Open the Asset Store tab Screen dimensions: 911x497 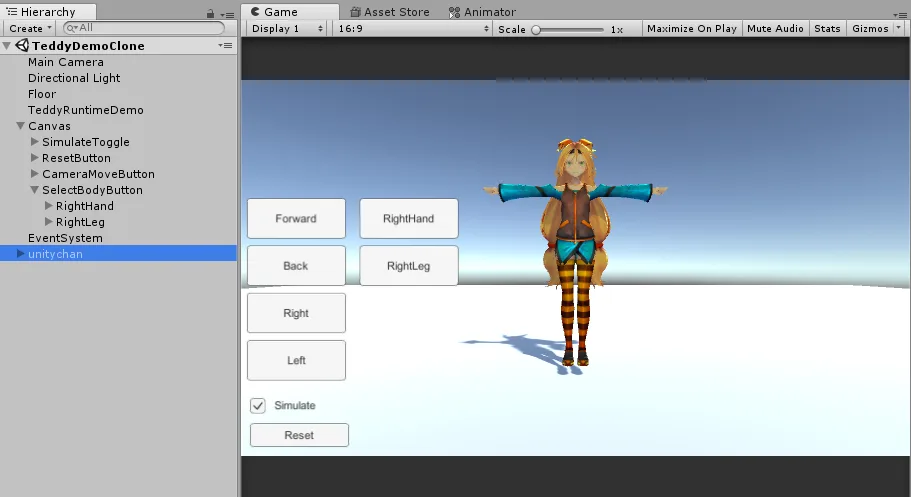[x=390, y=12]
